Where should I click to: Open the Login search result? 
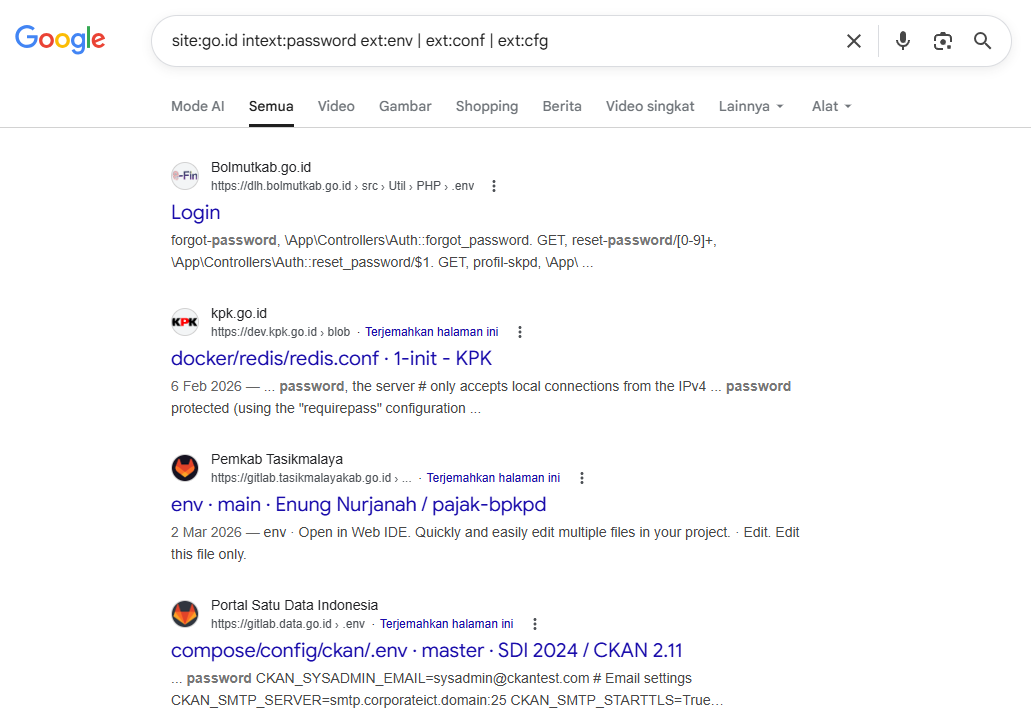coord(196,212)
